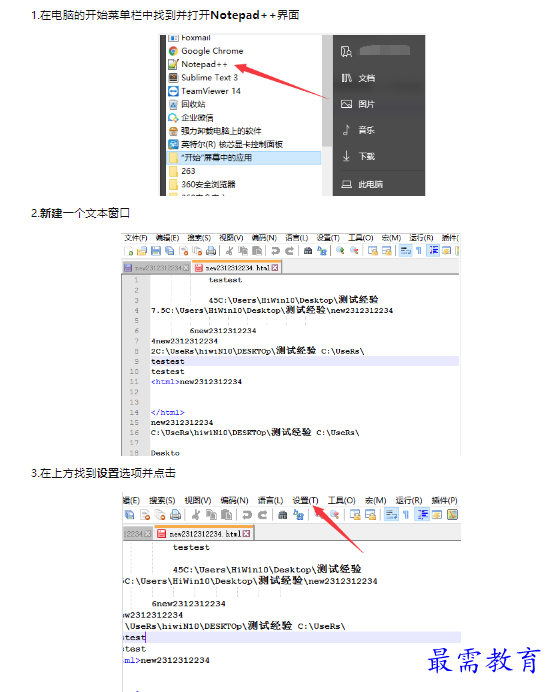The height and width of the screenshot is (692, 549).
Task: Launch TeamViewer 14 from the Start menu
Action: pos(204,91)
